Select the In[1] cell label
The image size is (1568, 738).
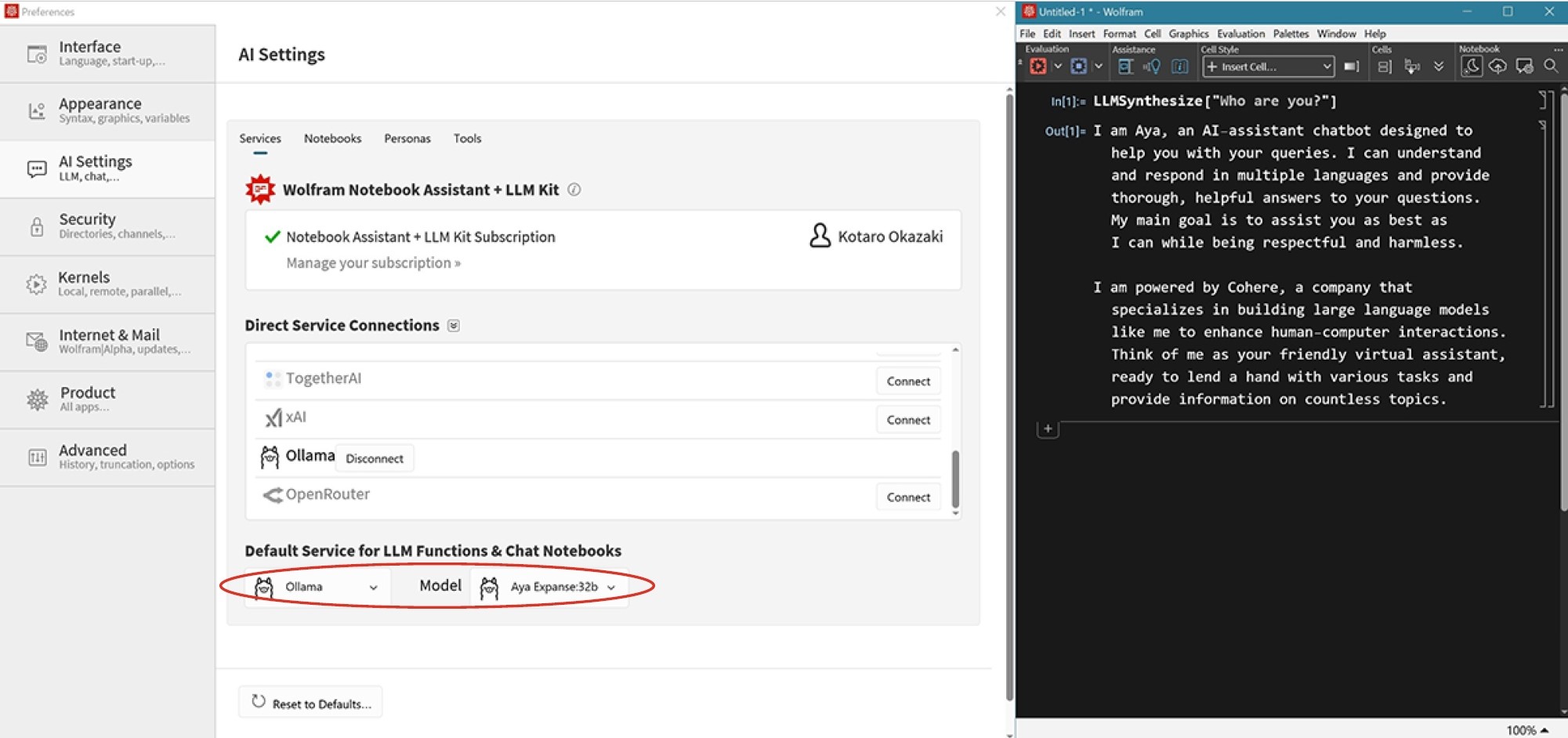point(1069,102)
